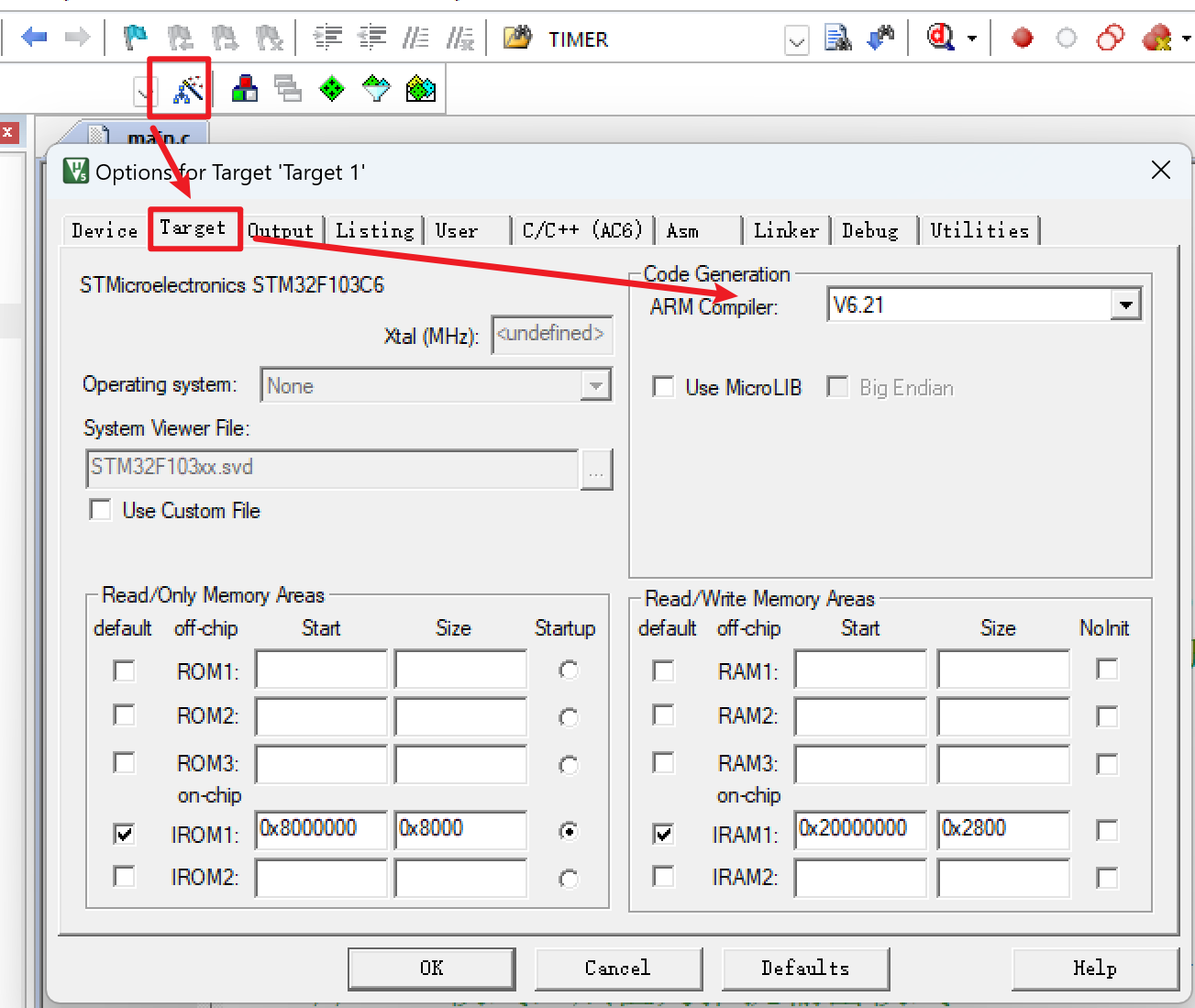The height and width of the screenshot is (1008, 1195).
Task: Click the Uncomment selection toolbar icon
Action: click(459, 38)
